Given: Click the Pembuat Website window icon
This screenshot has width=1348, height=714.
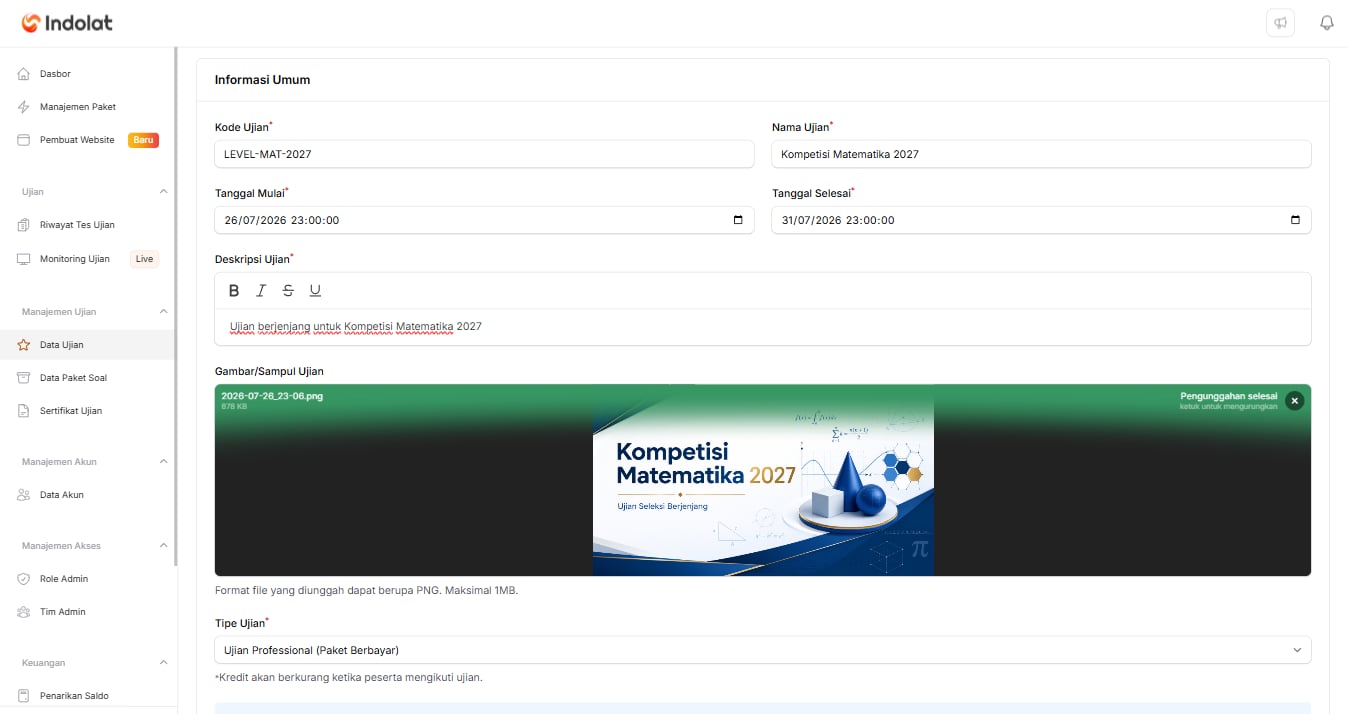Looking at the screenshot, I should coord(24,140).
